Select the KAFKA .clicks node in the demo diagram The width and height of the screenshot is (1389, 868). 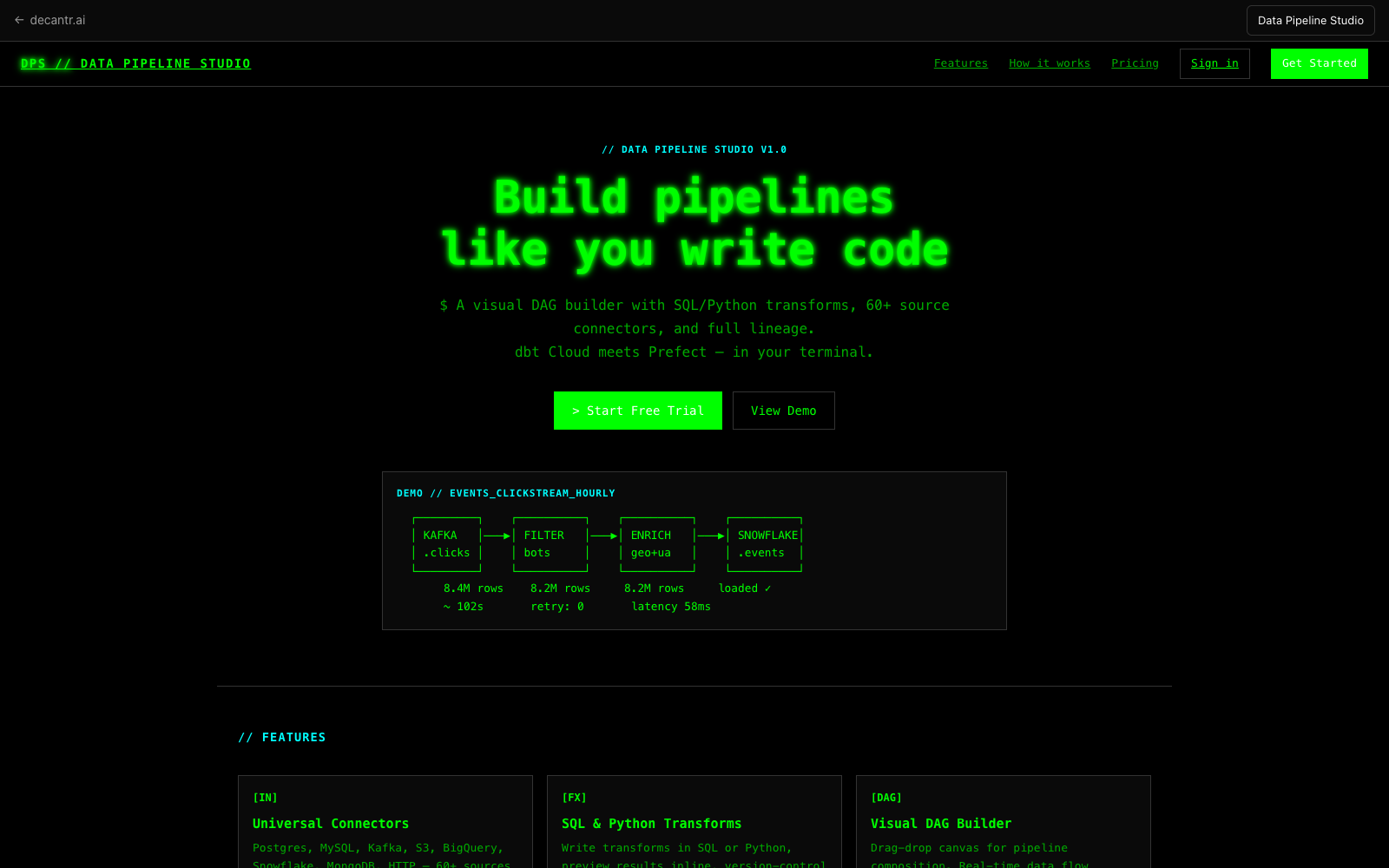pyautogui.click(x=447, y=544)
